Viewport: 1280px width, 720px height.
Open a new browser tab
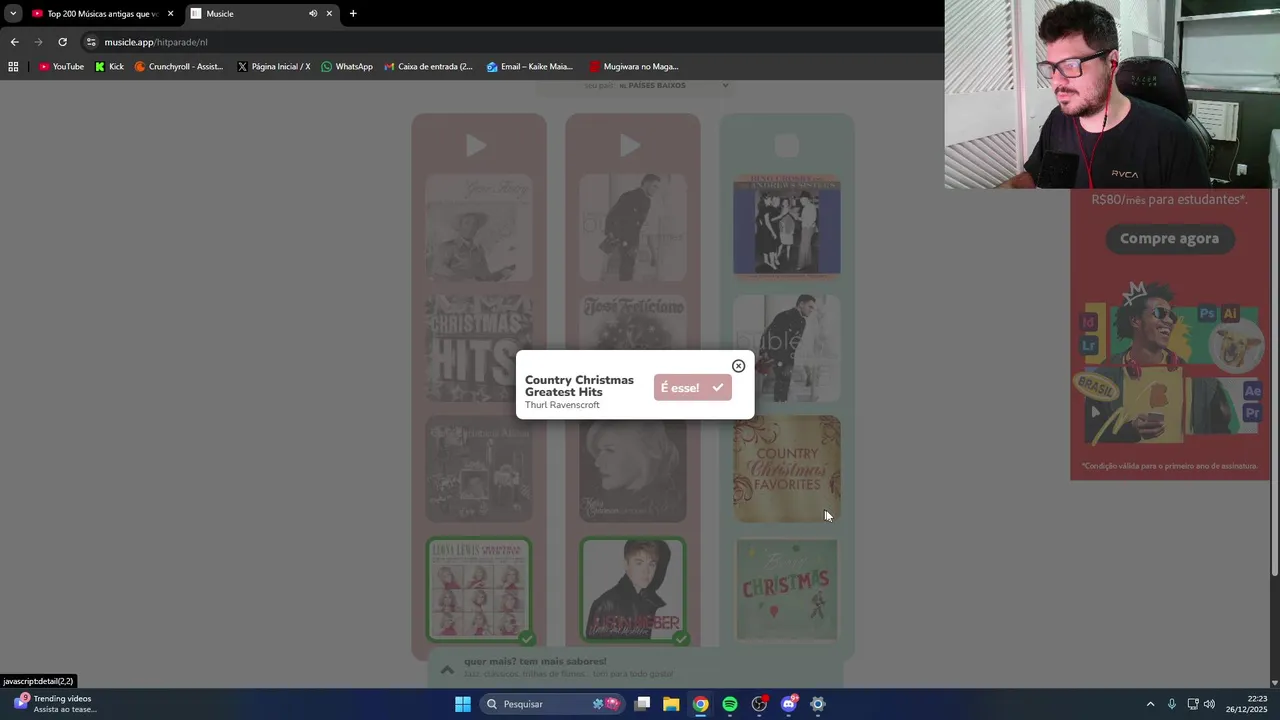point(353,14)
